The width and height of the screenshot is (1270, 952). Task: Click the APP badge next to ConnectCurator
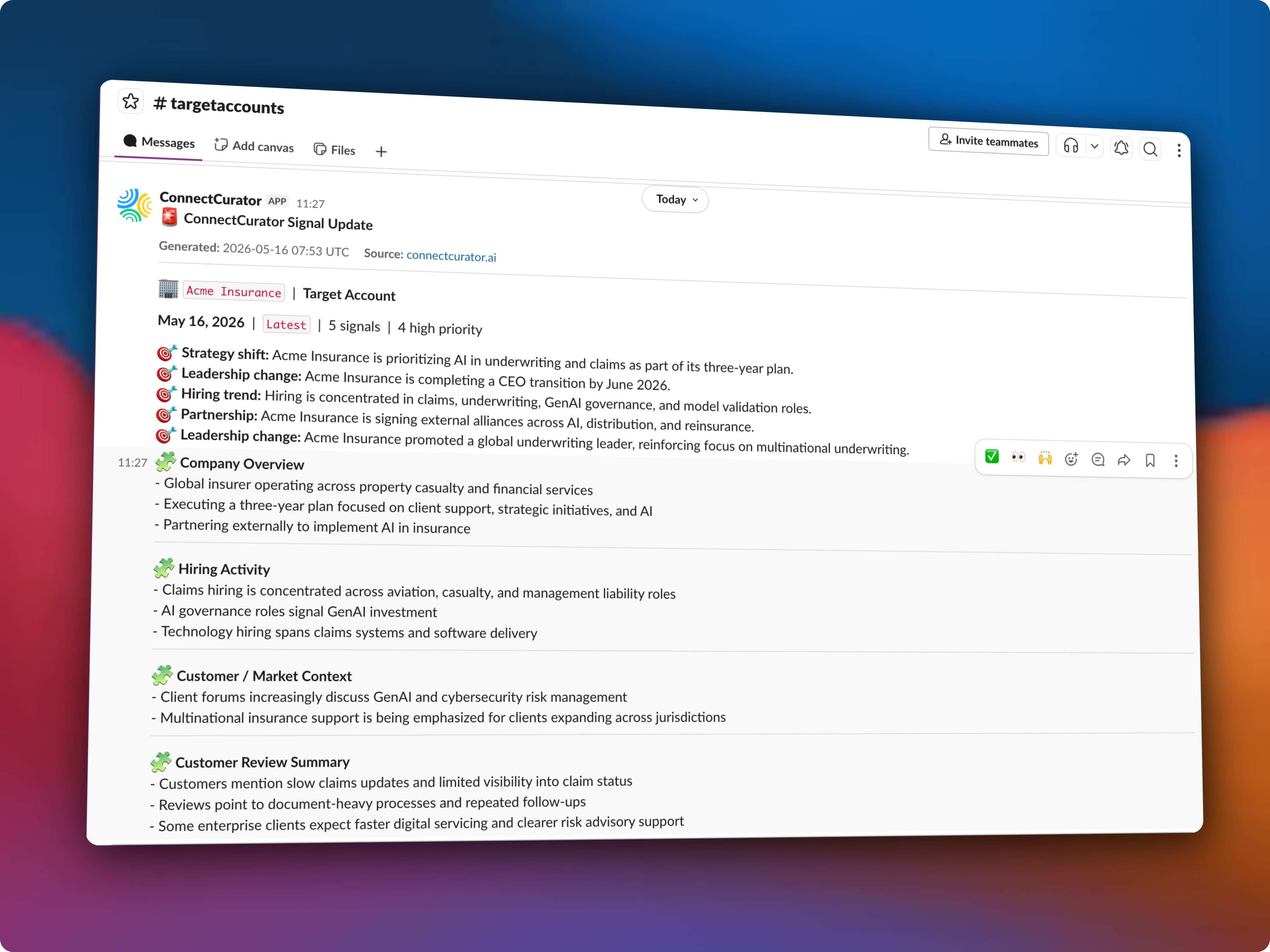click(277, 201)
